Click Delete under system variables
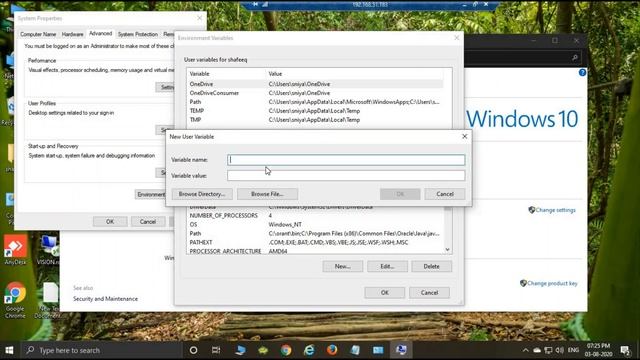The width and height of the screenshot is (640, 360). click(x=431, y=266)
